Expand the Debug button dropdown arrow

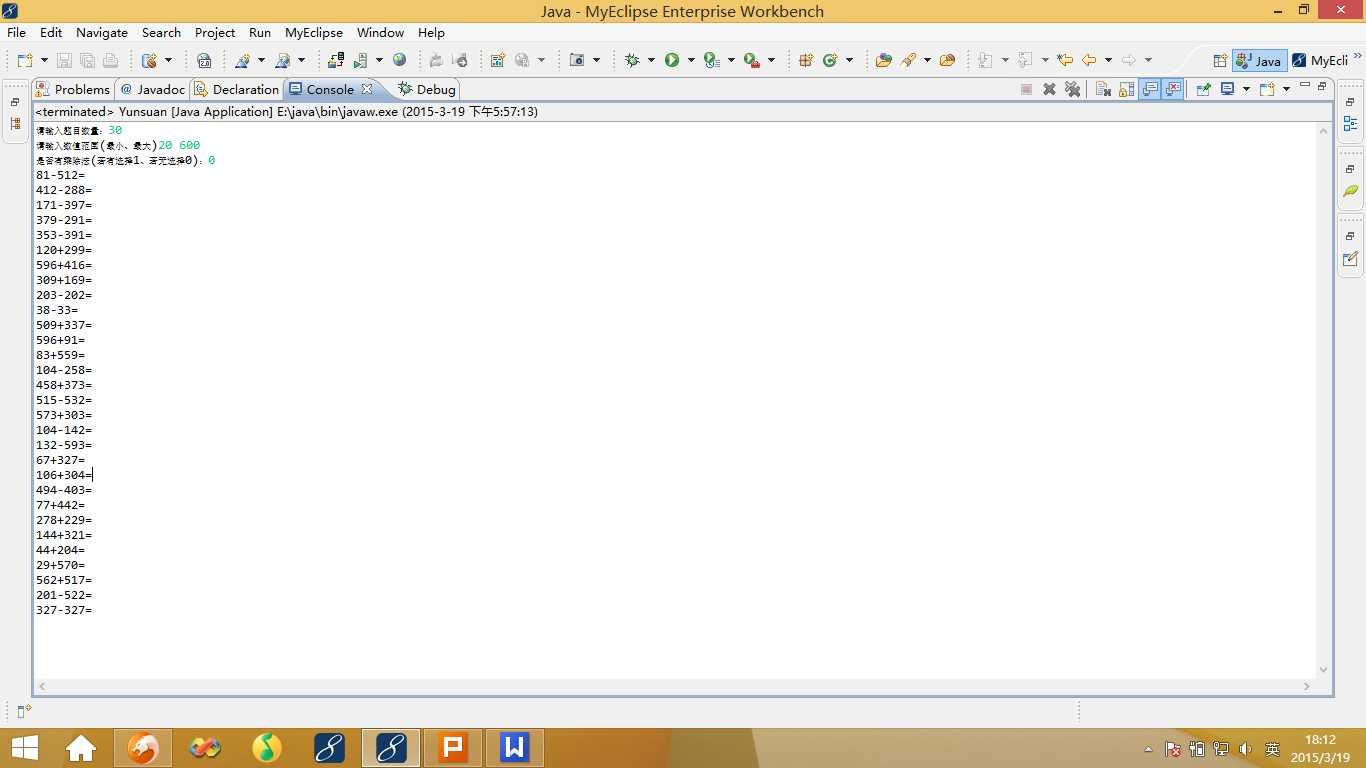(x=651, y=60)
